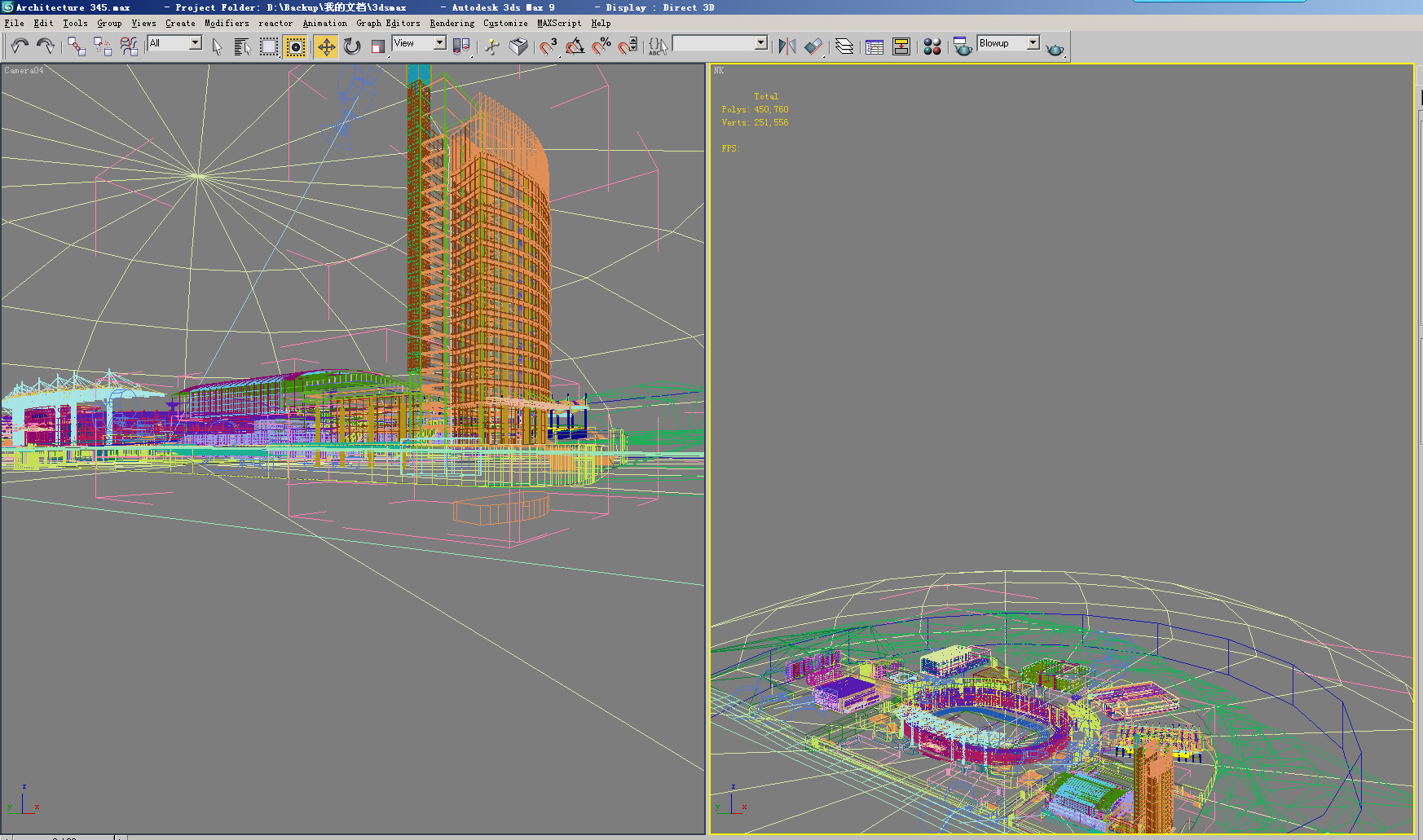1423x840 pixels.
Task: Toggle the Angle Snap magnet
Action: tap(575, 46)
